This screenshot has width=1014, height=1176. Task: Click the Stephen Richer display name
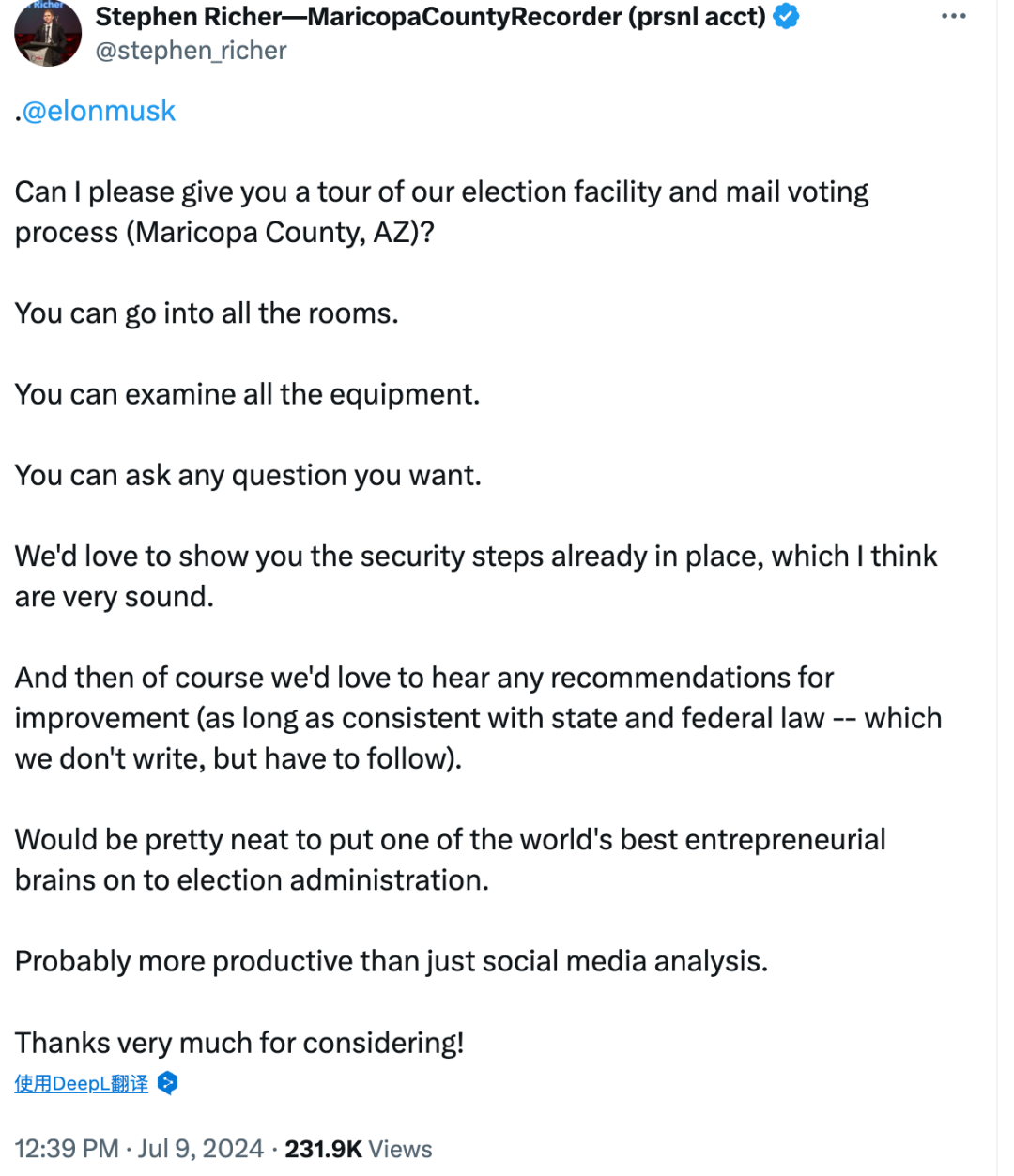click(430, 17)
